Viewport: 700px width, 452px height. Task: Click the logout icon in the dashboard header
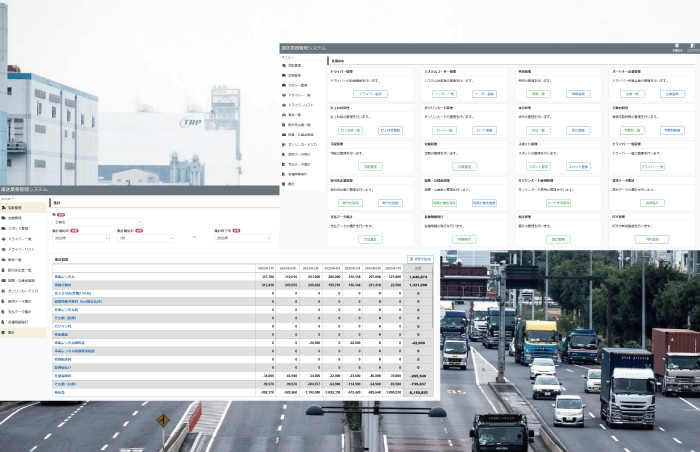coord(693,47)
